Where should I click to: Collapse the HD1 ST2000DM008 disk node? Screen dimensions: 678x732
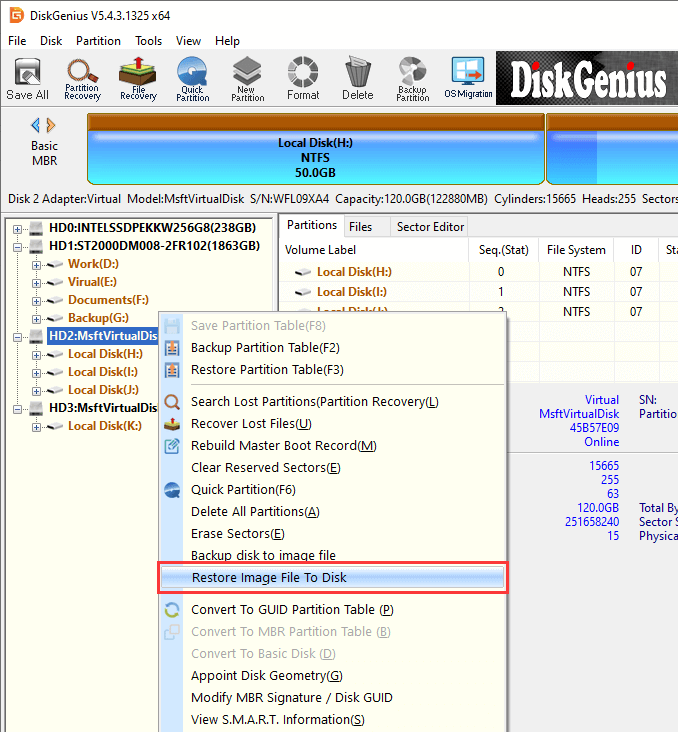(x=18, y=246)
